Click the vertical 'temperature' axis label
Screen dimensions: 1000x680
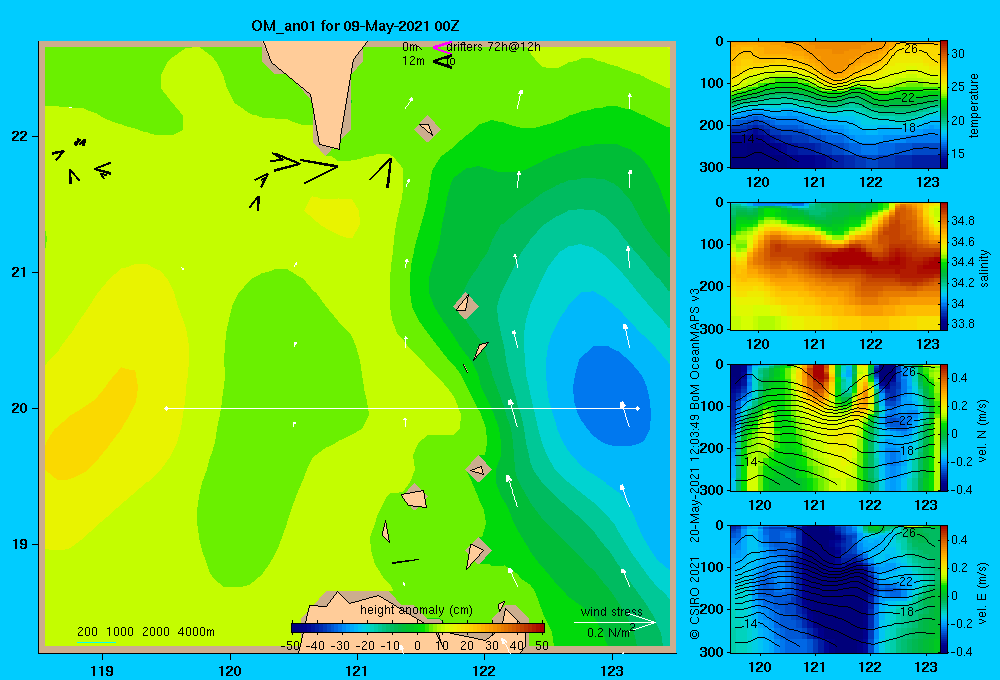[x=973, y=105]
